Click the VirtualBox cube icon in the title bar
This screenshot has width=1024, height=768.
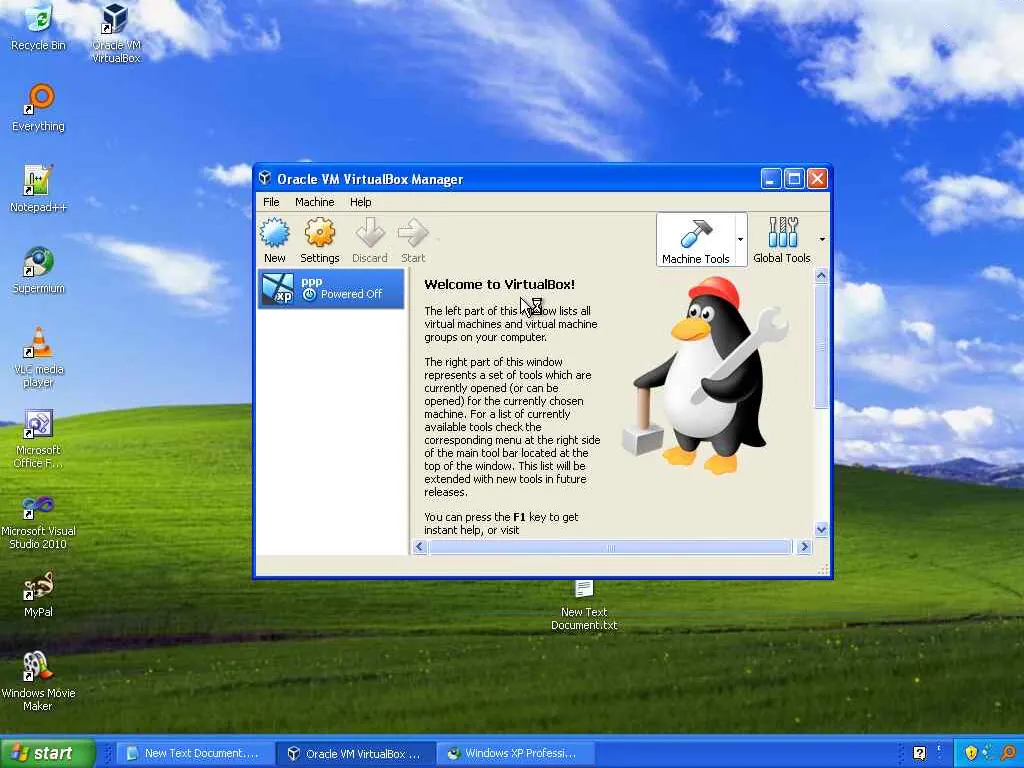[264, 178]
